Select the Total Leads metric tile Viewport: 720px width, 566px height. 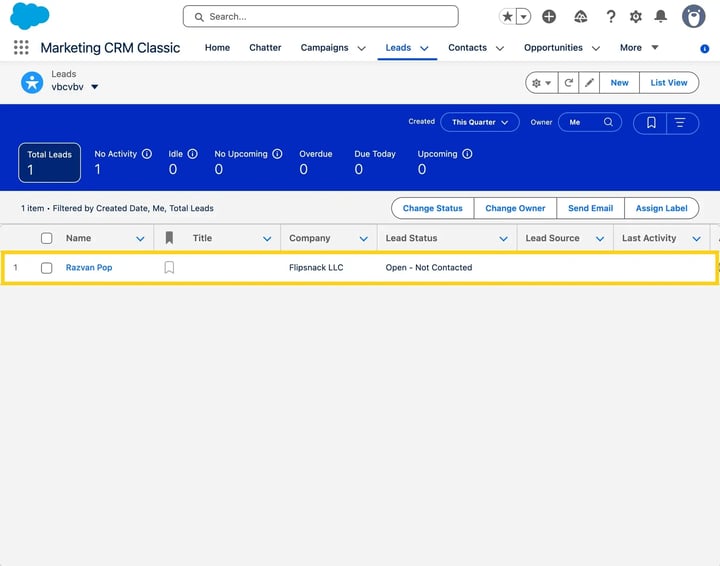[50, 163]
